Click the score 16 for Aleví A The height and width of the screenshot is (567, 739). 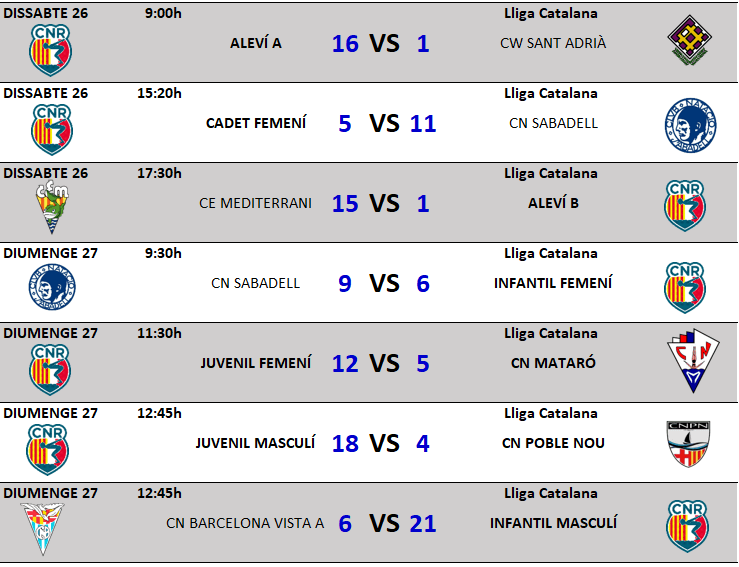coord(345,43)
